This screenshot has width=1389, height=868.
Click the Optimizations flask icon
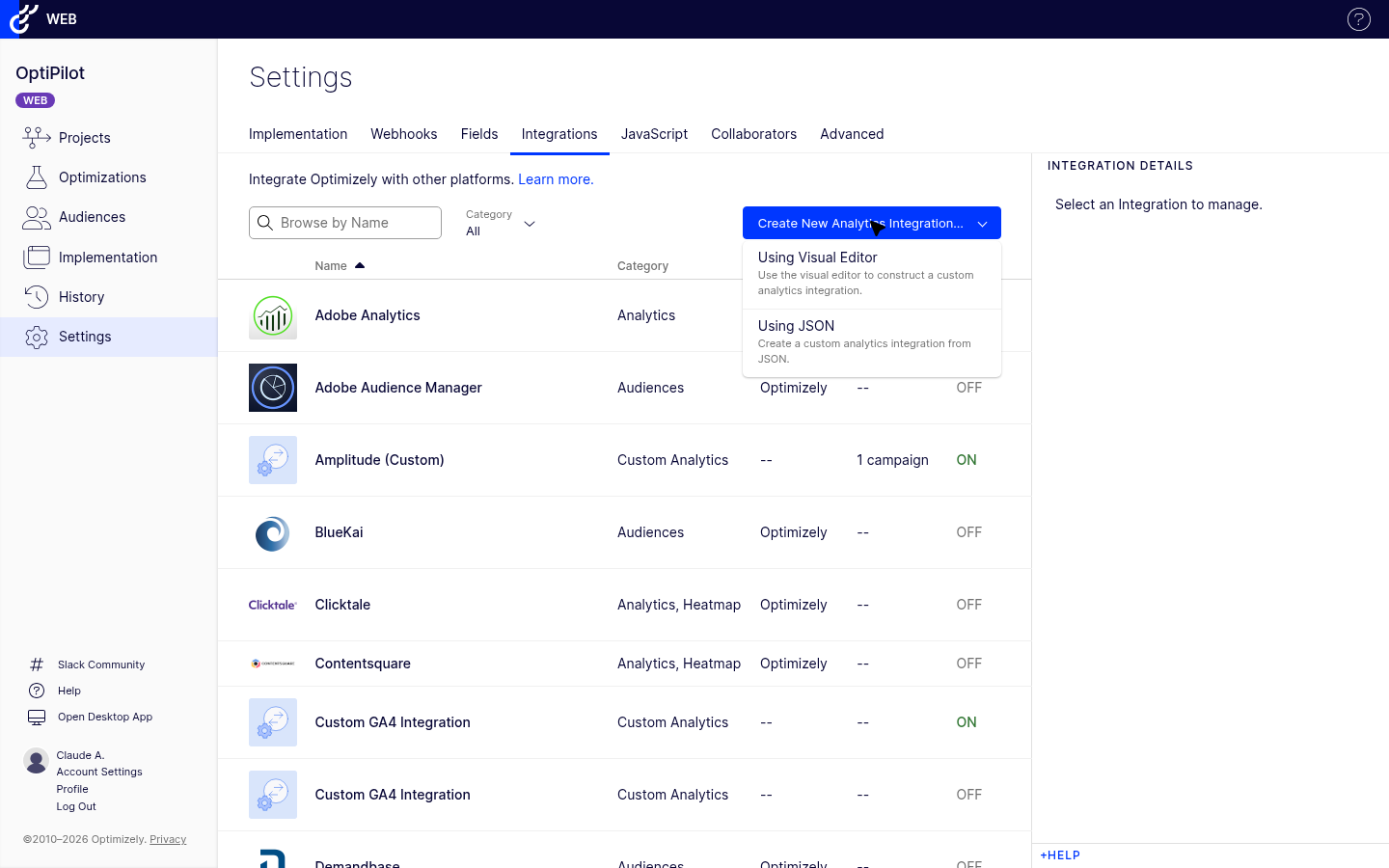(x=37, y=177)
